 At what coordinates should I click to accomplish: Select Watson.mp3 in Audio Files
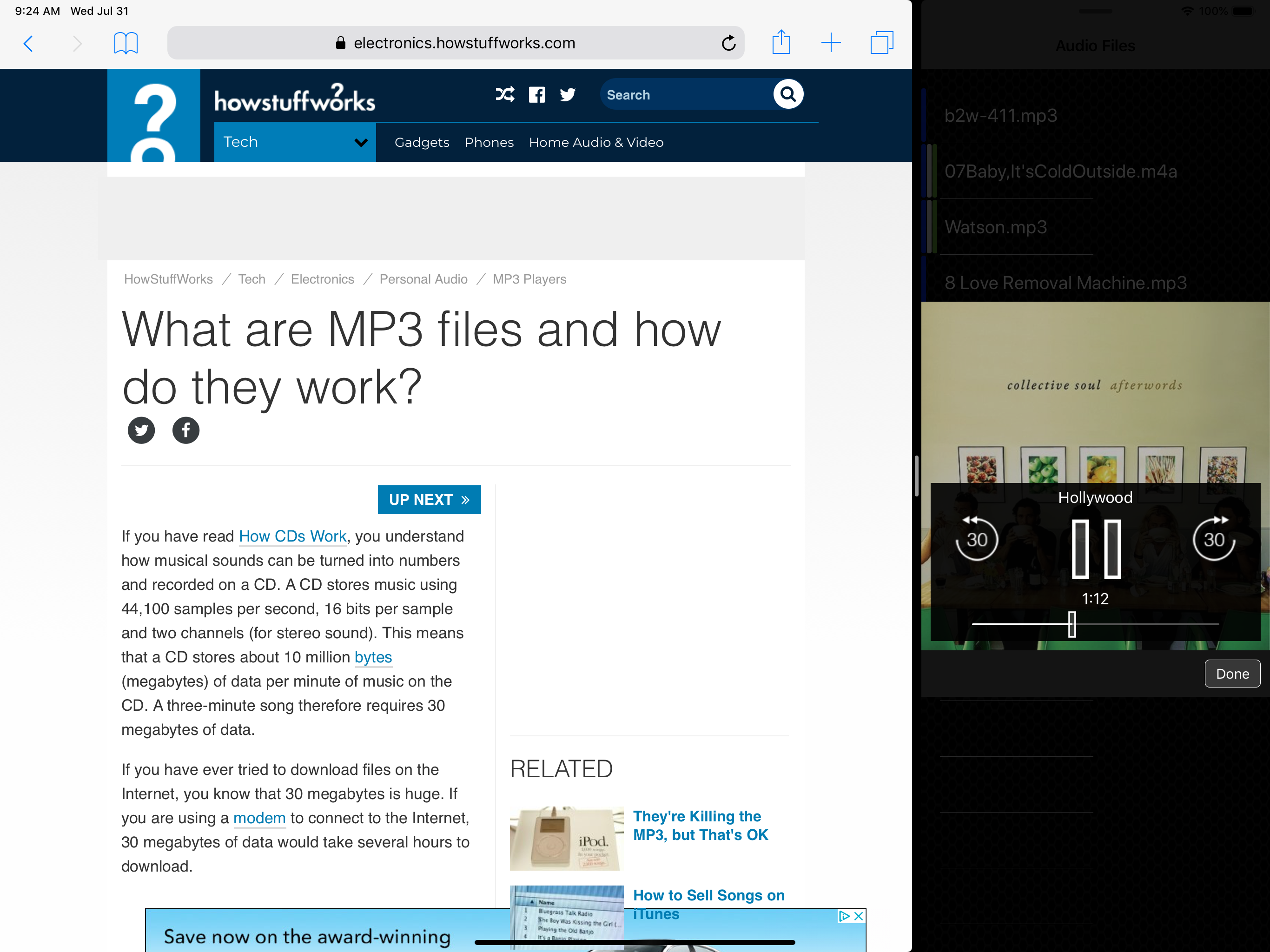click(x=1096, y=227)
